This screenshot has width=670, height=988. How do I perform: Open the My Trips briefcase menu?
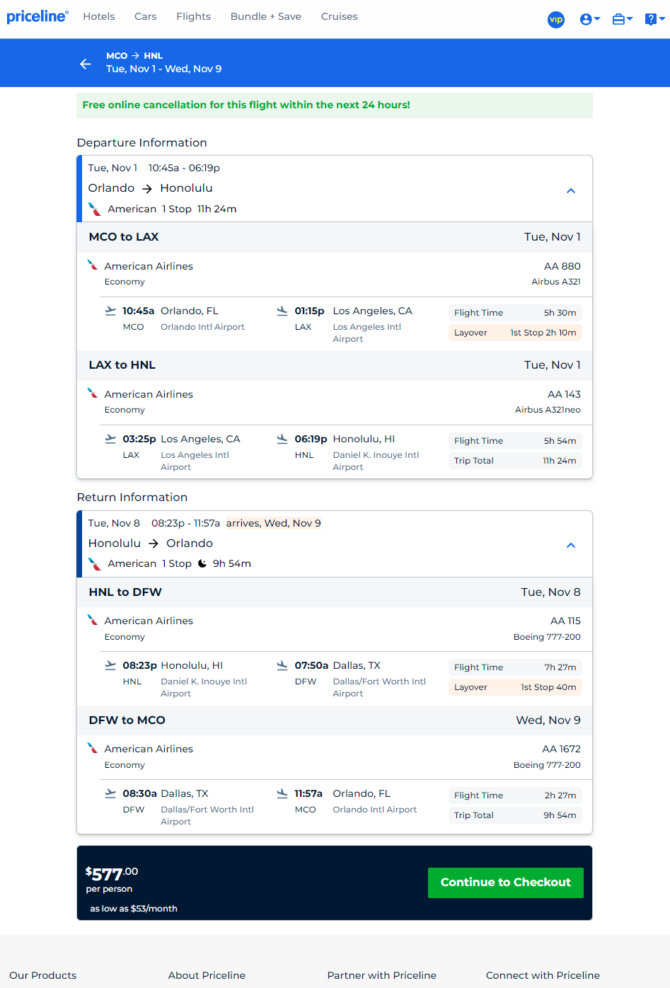pyautogui.click(x=622, y=20)
